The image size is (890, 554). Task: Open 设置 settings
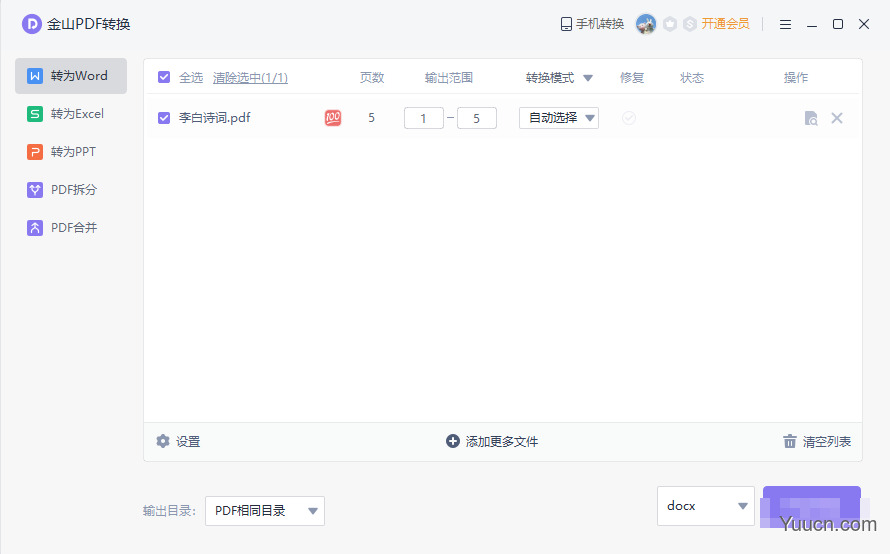(x=178, y=442)
